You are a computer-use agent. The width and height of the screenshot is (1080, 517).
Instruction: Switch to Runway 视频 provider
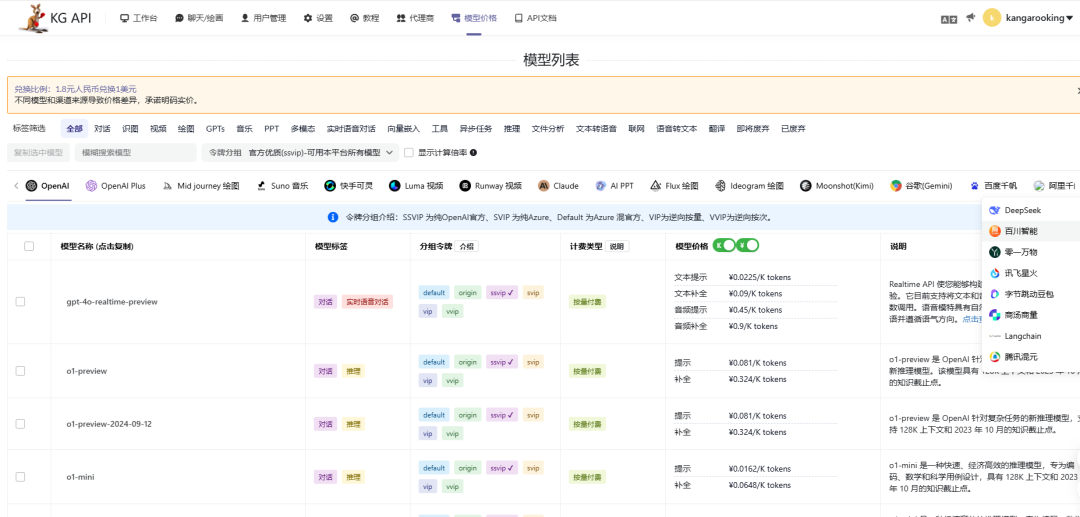pos(490,186)
